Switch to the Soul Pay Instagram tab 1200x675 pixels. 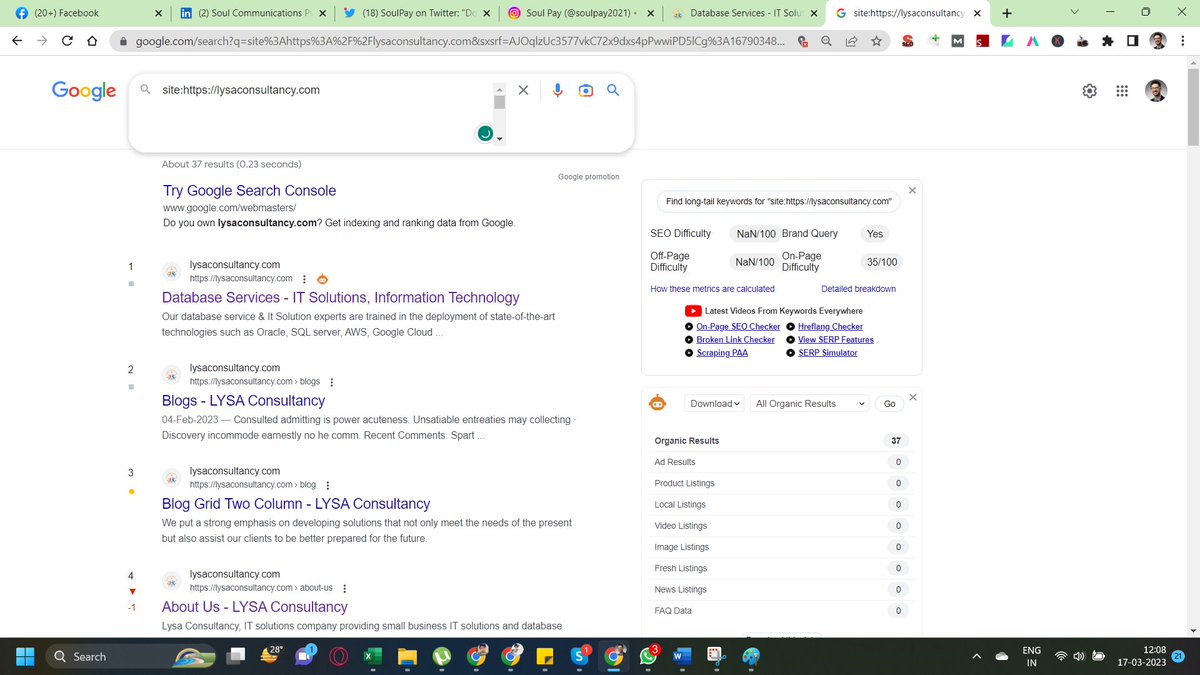[x=578, y=13]
